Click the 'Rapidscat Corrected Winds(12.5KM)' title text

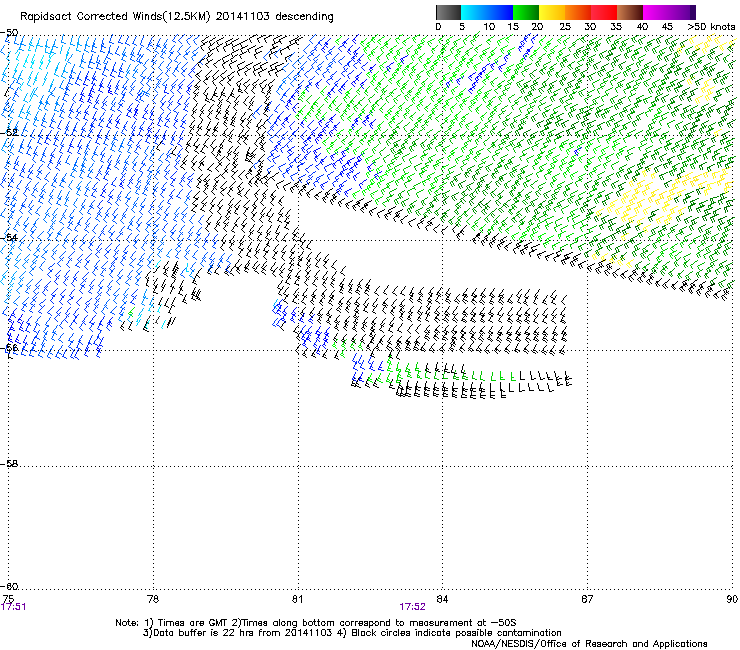coord(115,17)
